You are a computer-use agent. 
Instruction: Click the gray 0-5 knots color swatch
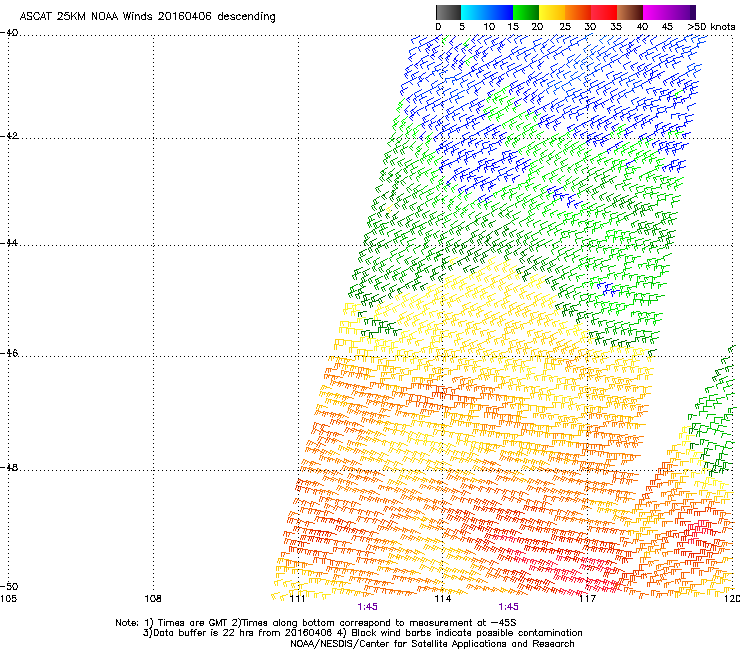pos(448,12)
